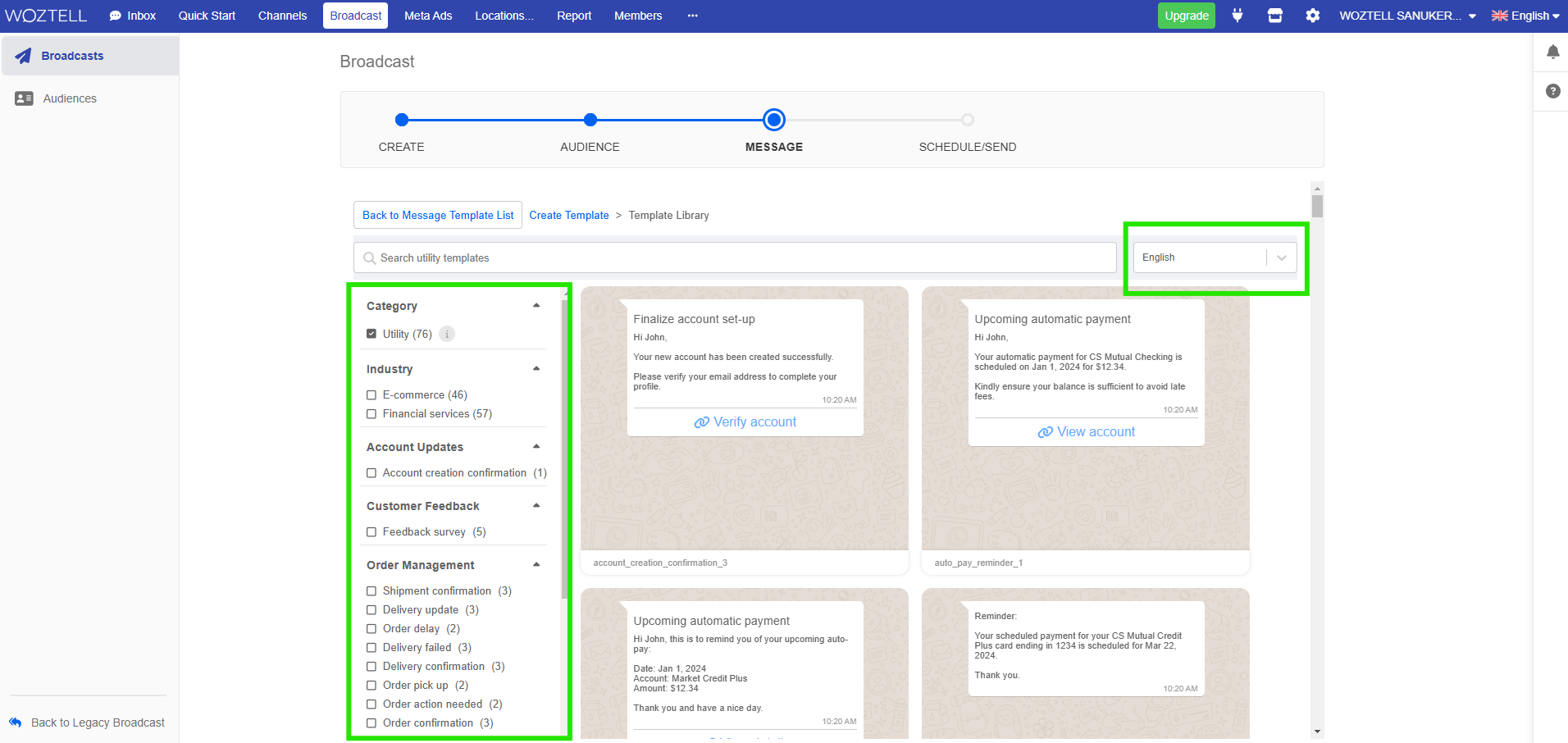Click the info icon next to Utility

(x=446, y=334)
